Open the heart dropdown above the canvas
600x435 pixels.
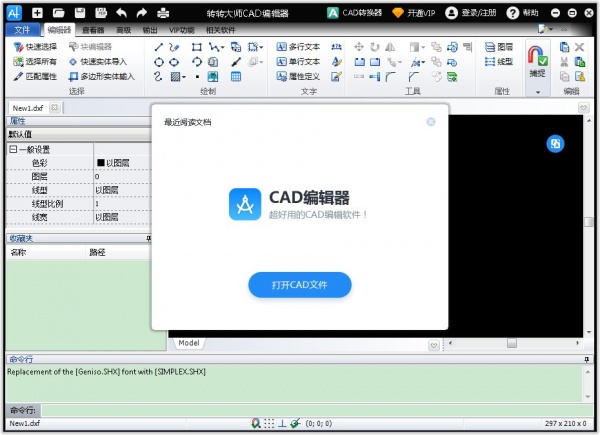[x=583, y=108]
